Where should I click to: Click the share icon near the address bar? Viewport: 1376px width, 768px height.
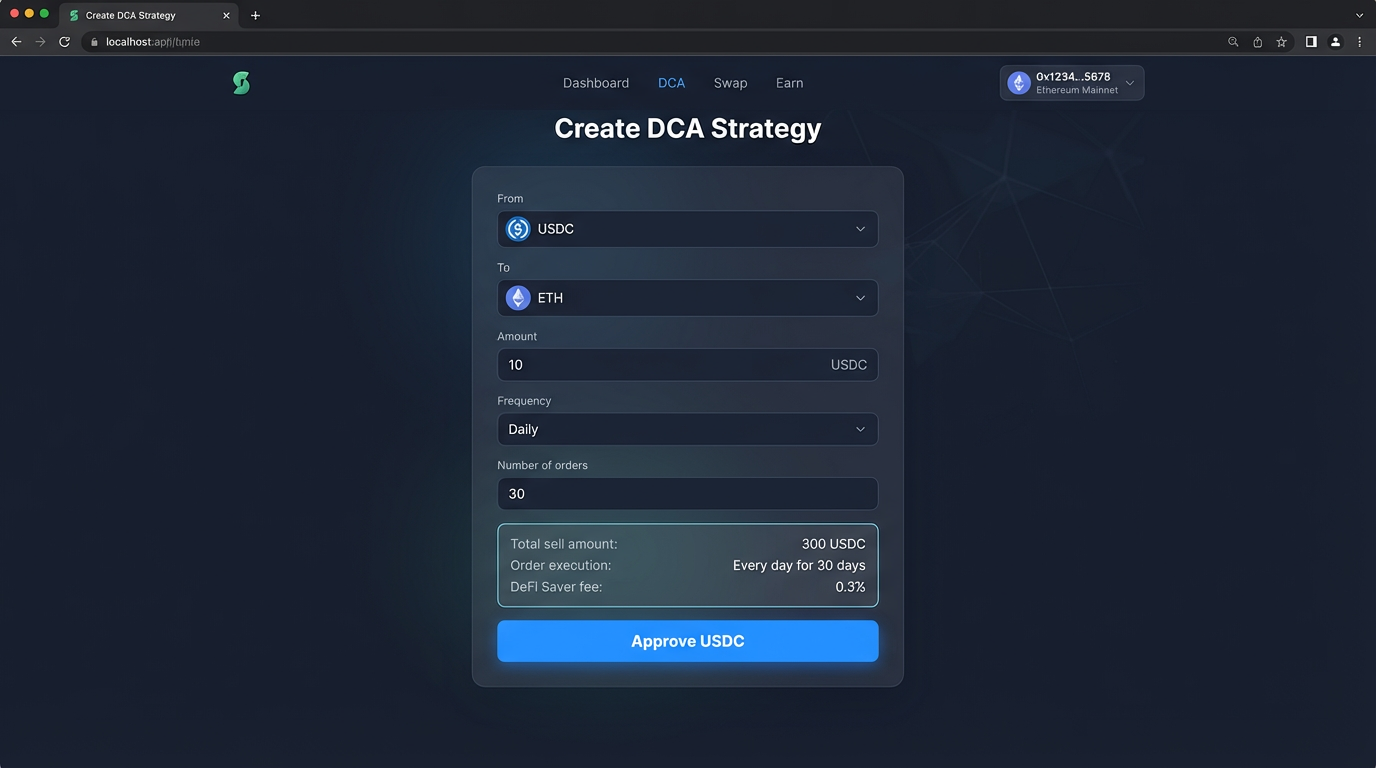click(1257, 41)
